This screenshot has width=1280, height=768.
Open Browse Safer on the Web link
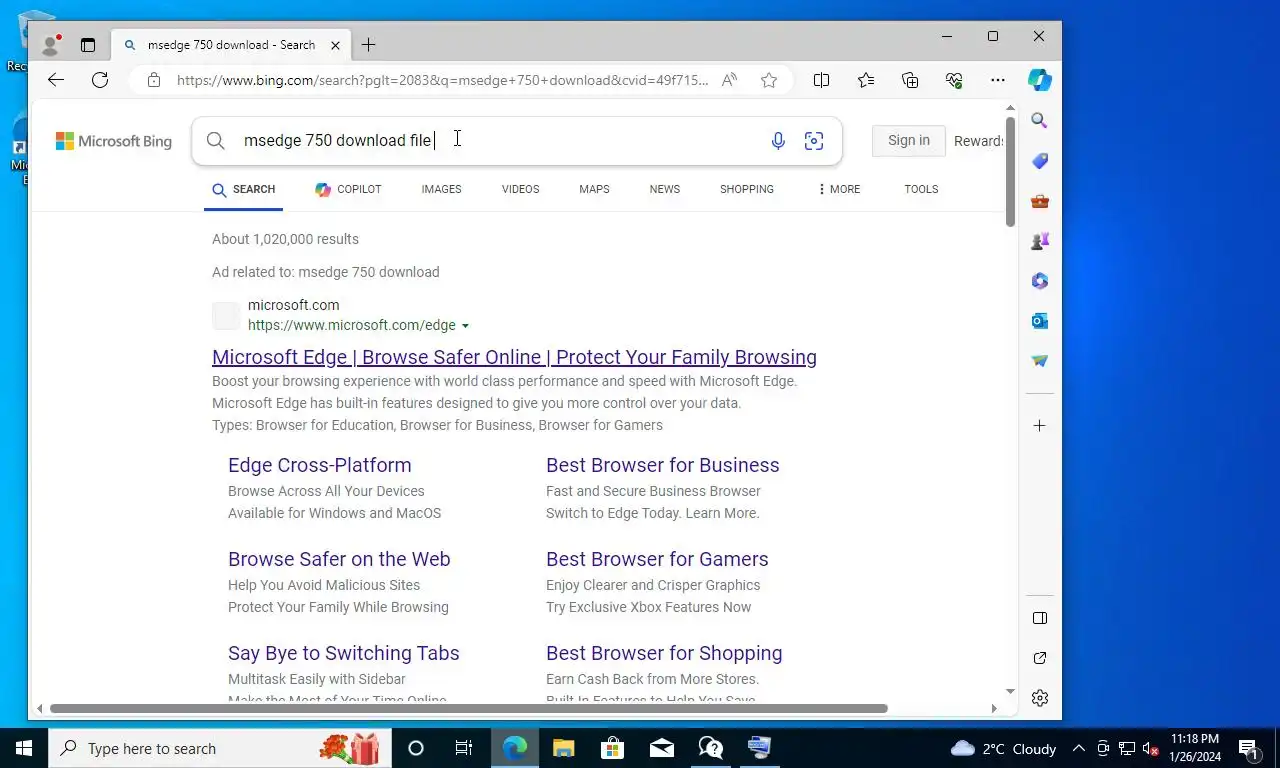coord(339,559)
